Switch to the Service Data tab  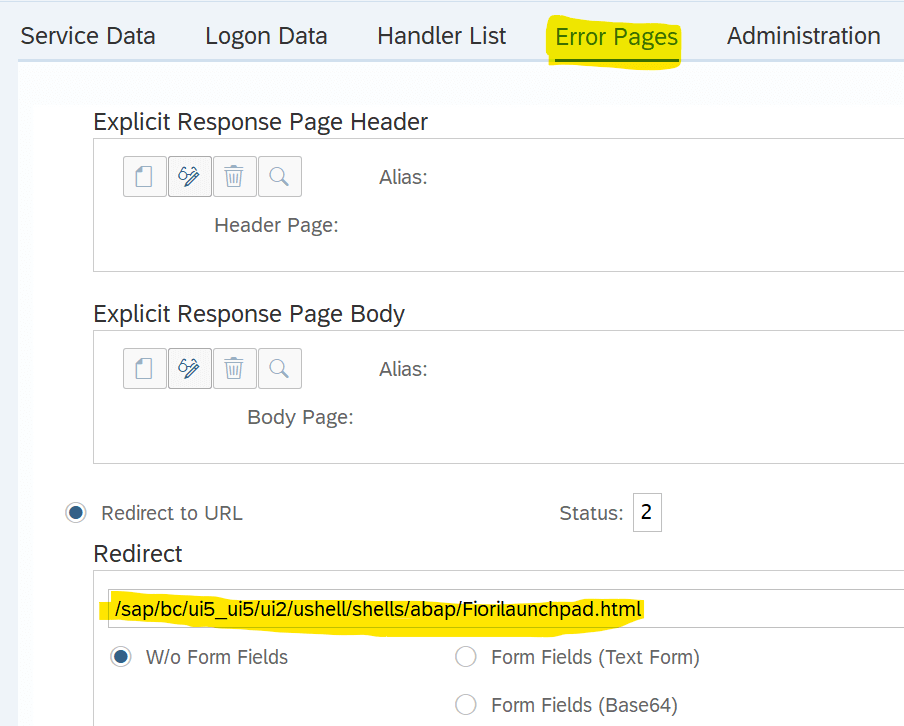coord(88,36)
